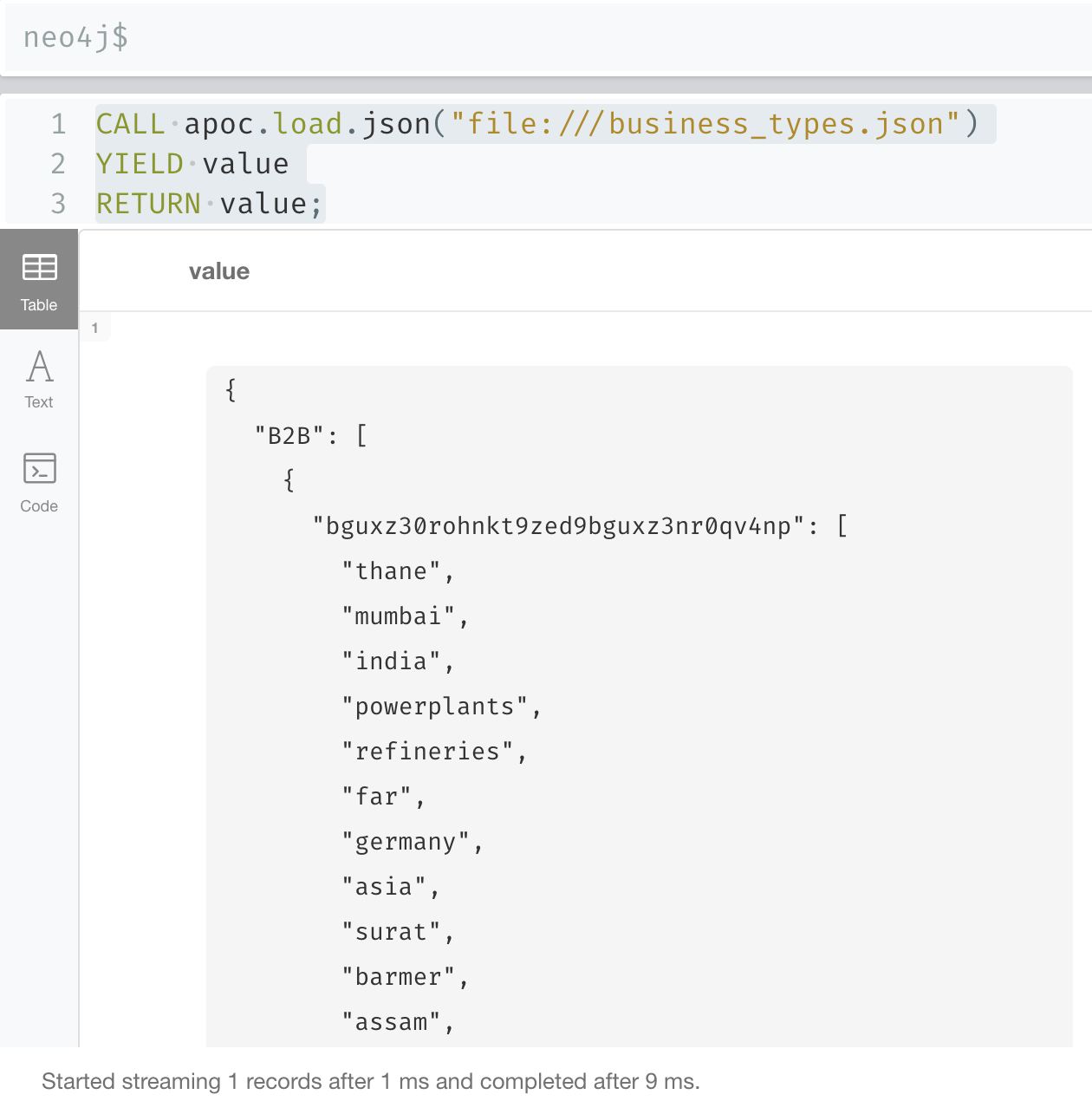Click the value column header

coord(219,271)
